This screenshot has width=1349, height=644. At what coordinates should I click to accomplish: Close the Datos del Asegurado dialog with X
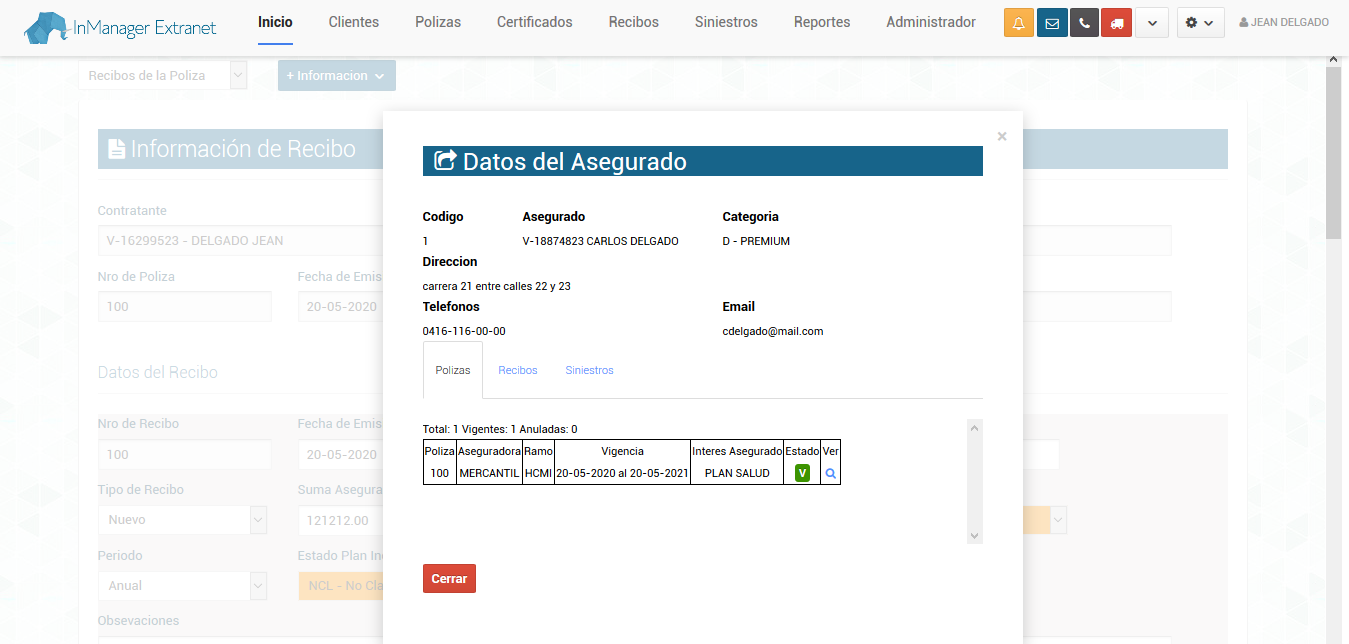click(1002, 136)
